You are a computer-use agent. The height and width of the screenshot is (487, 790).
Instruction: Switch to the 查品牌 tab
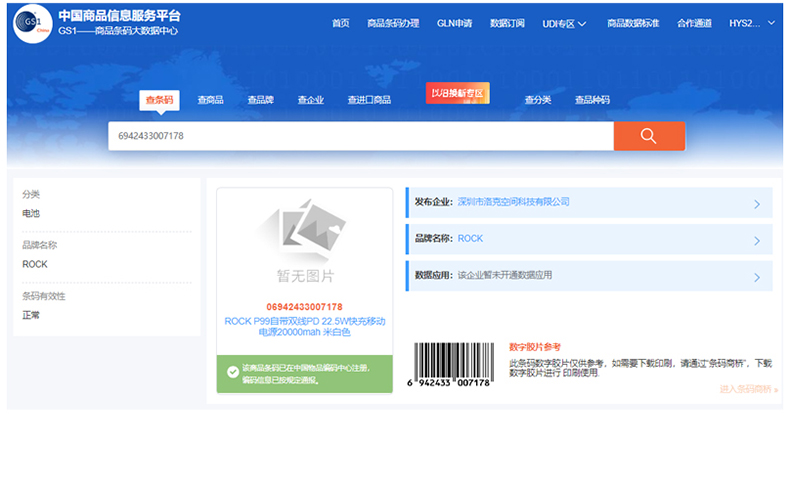pos(260,100)
